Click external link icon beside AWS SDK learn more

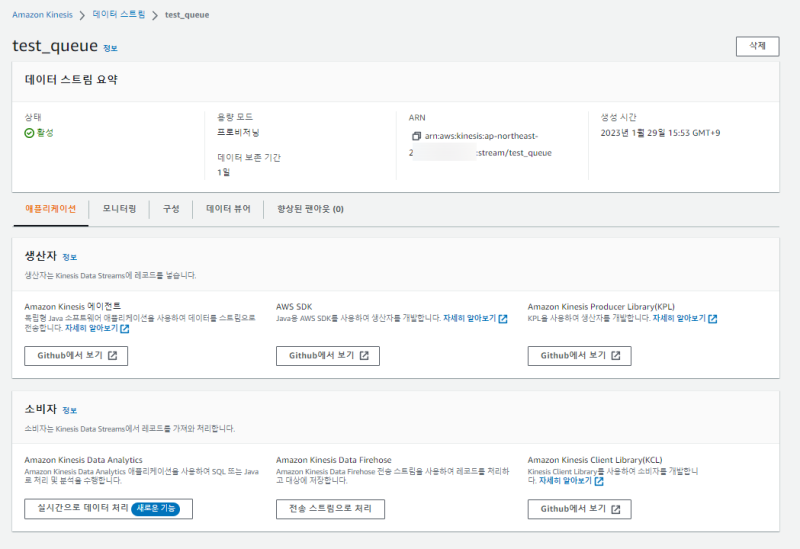tap(503, 319)
